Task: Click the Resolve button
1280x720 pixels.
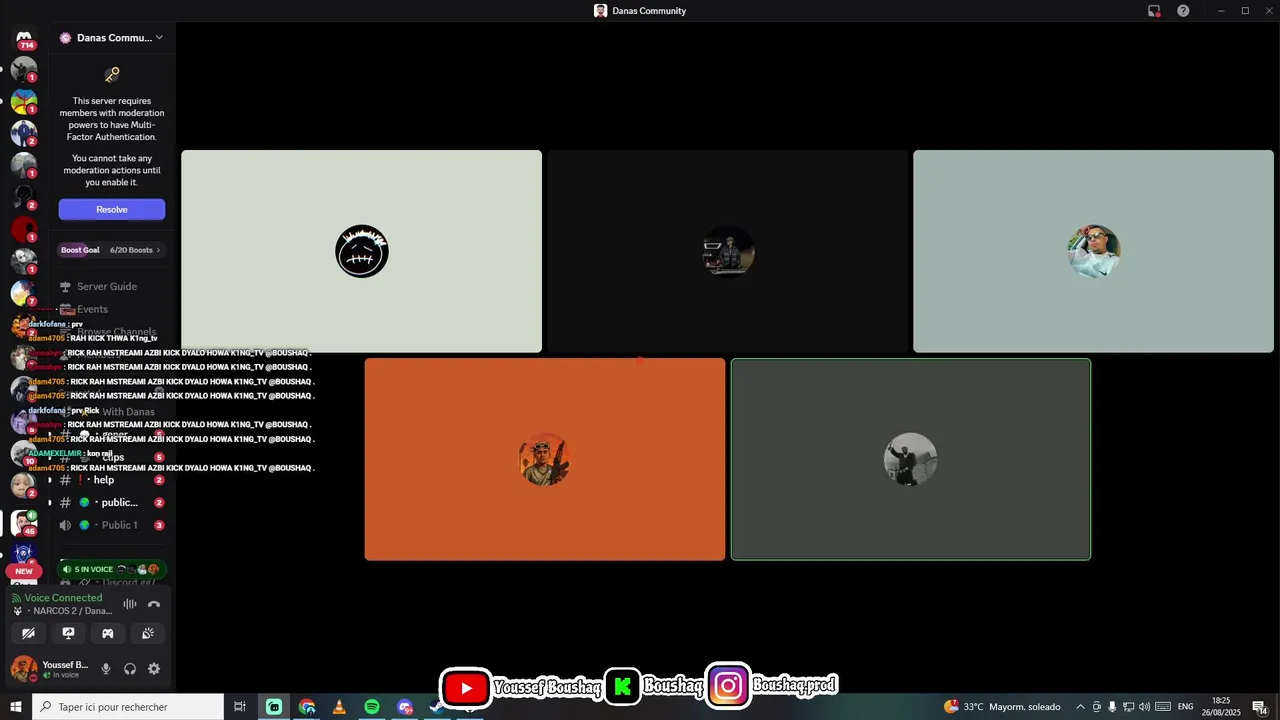Action: pyautogui.click(x=112, y=209)
